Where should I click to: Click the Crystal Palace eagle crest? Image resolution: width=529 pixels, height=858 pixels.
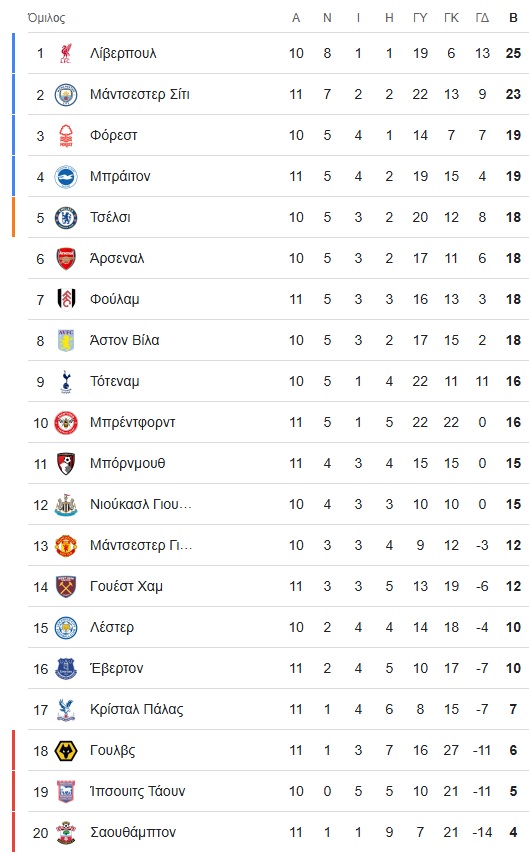pyautogui.click(x=66, y=710)
